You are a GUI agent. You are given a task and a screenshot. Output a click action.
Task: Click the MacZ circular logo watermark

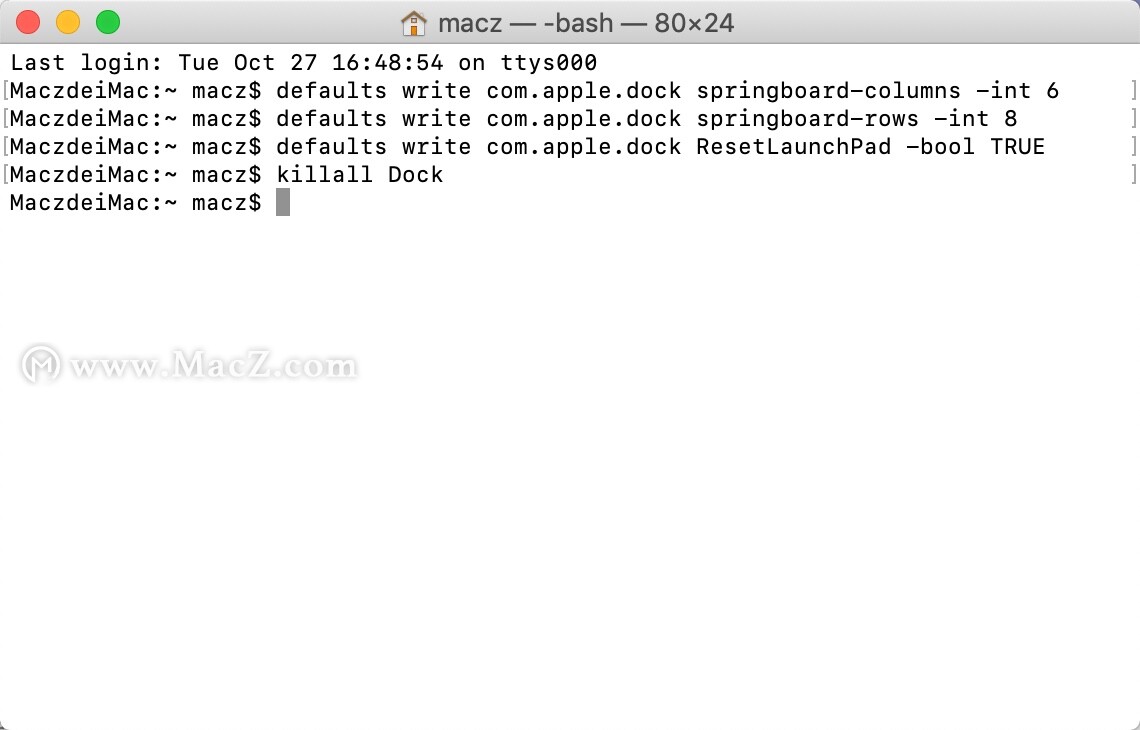point(41,364)
